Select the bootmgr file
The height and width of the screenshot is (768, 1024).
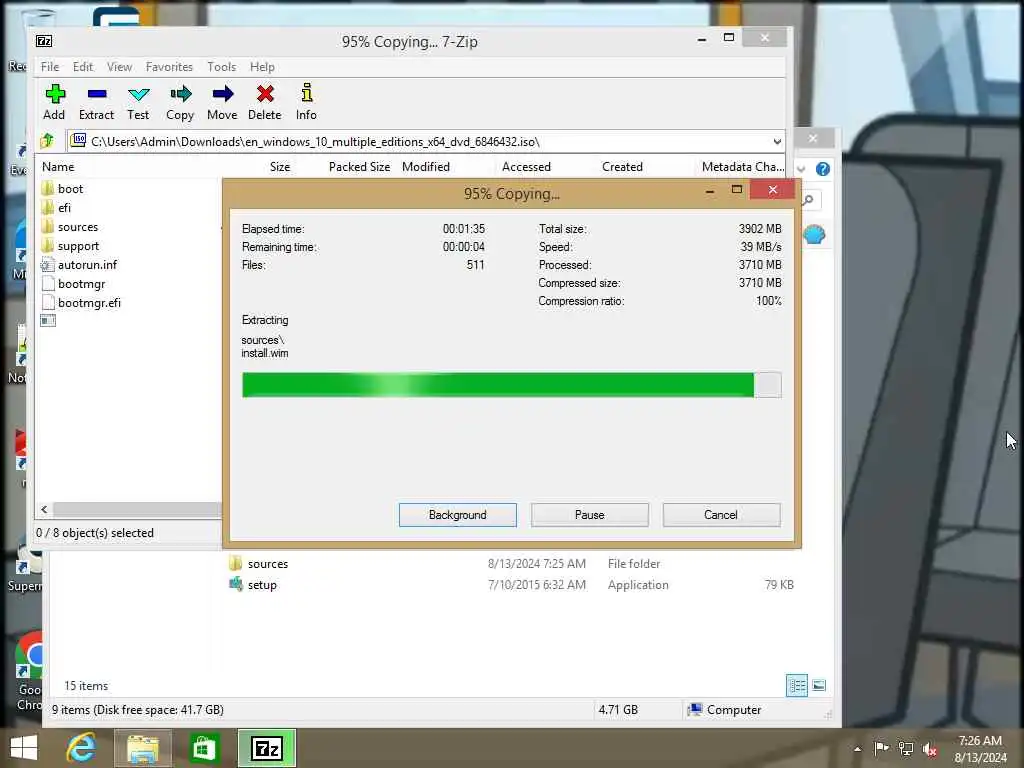[73, 283]
